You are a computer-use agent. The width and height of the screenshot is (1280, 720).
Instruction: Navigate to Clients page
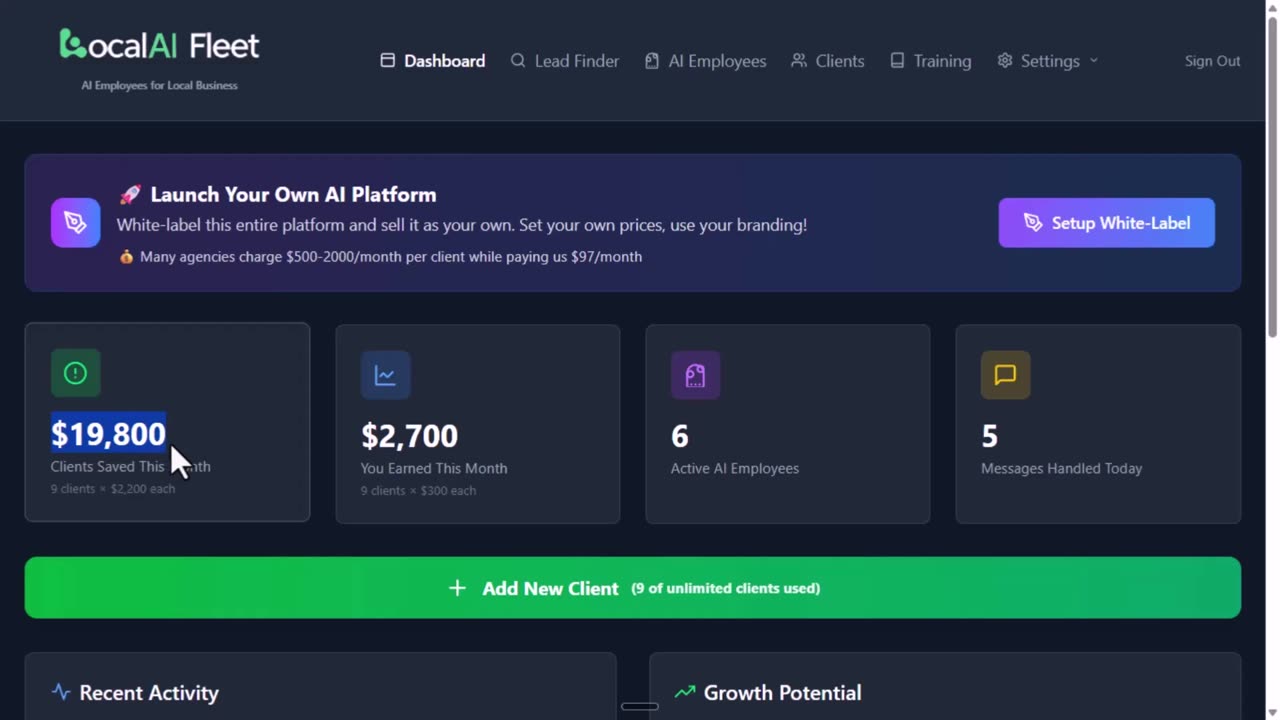point(827,61)
